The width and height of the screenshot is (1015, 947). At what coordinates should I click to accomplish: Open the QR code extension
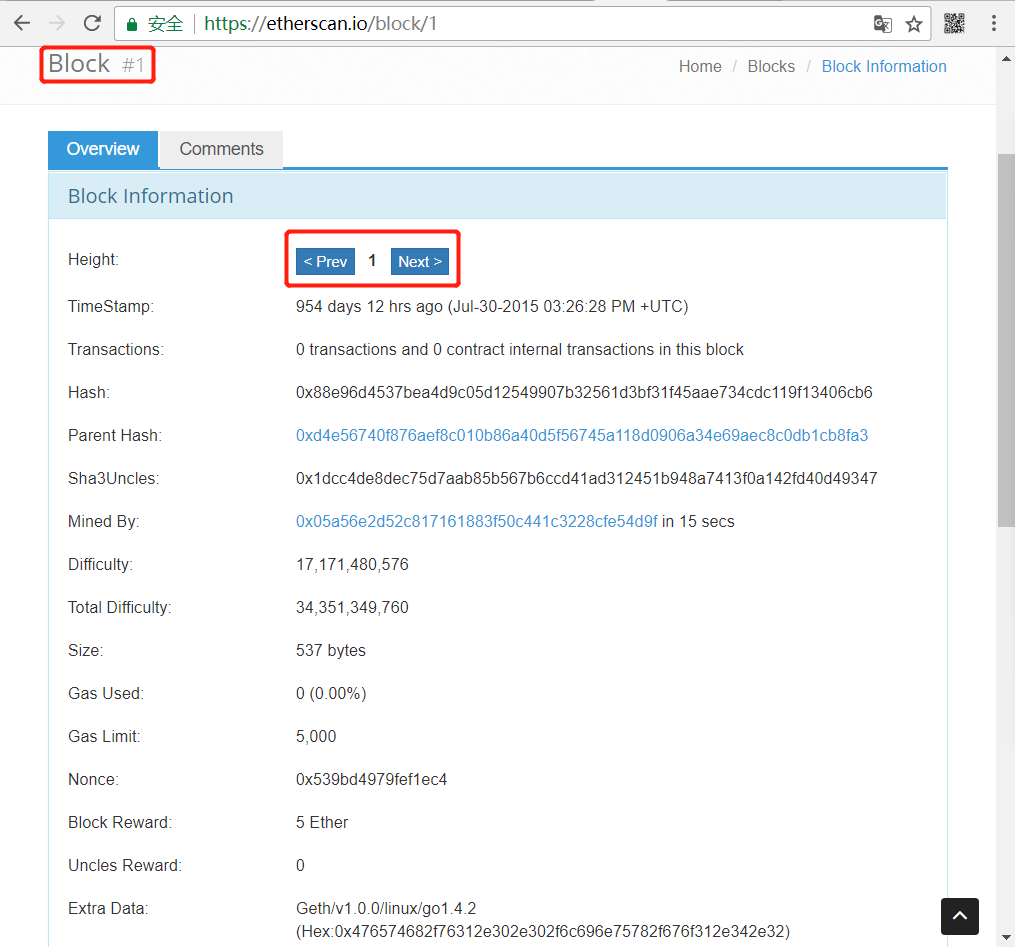click(x=954, y=23)
